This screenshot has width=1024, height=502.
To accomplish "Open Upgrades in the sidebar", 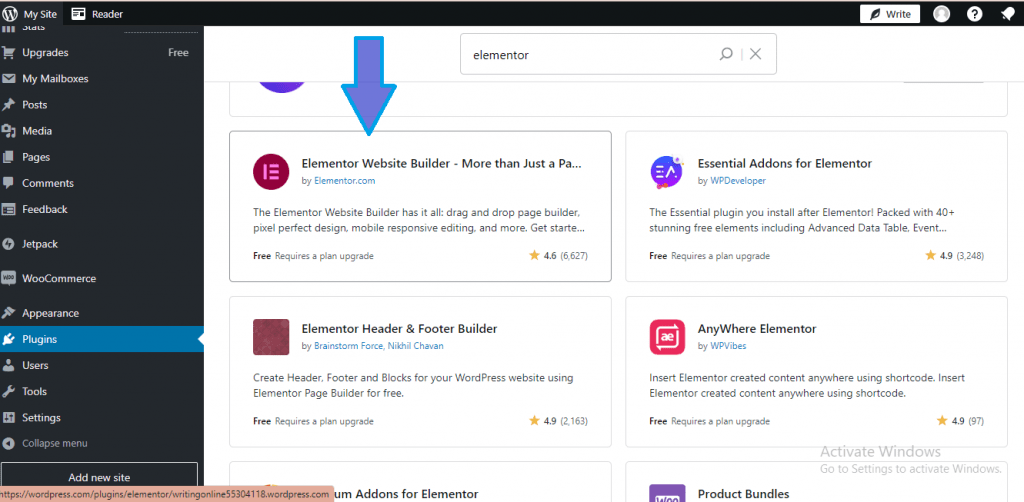I will point(102,53).
